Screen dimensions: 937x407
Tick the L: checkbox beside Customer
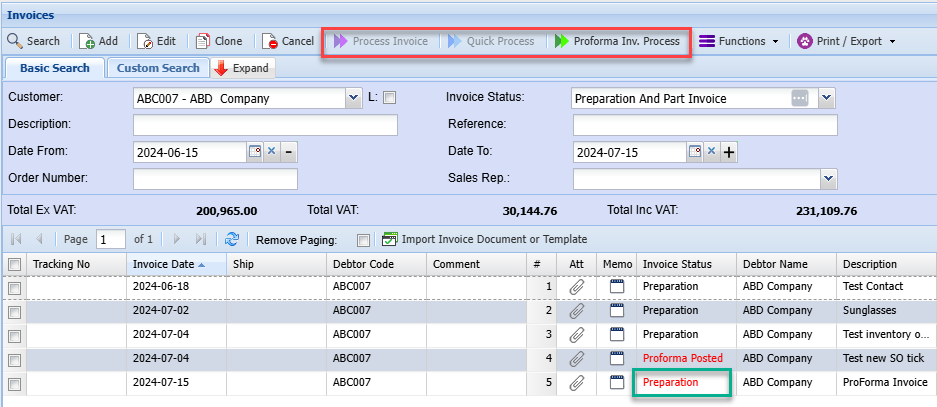pos(390,98)
